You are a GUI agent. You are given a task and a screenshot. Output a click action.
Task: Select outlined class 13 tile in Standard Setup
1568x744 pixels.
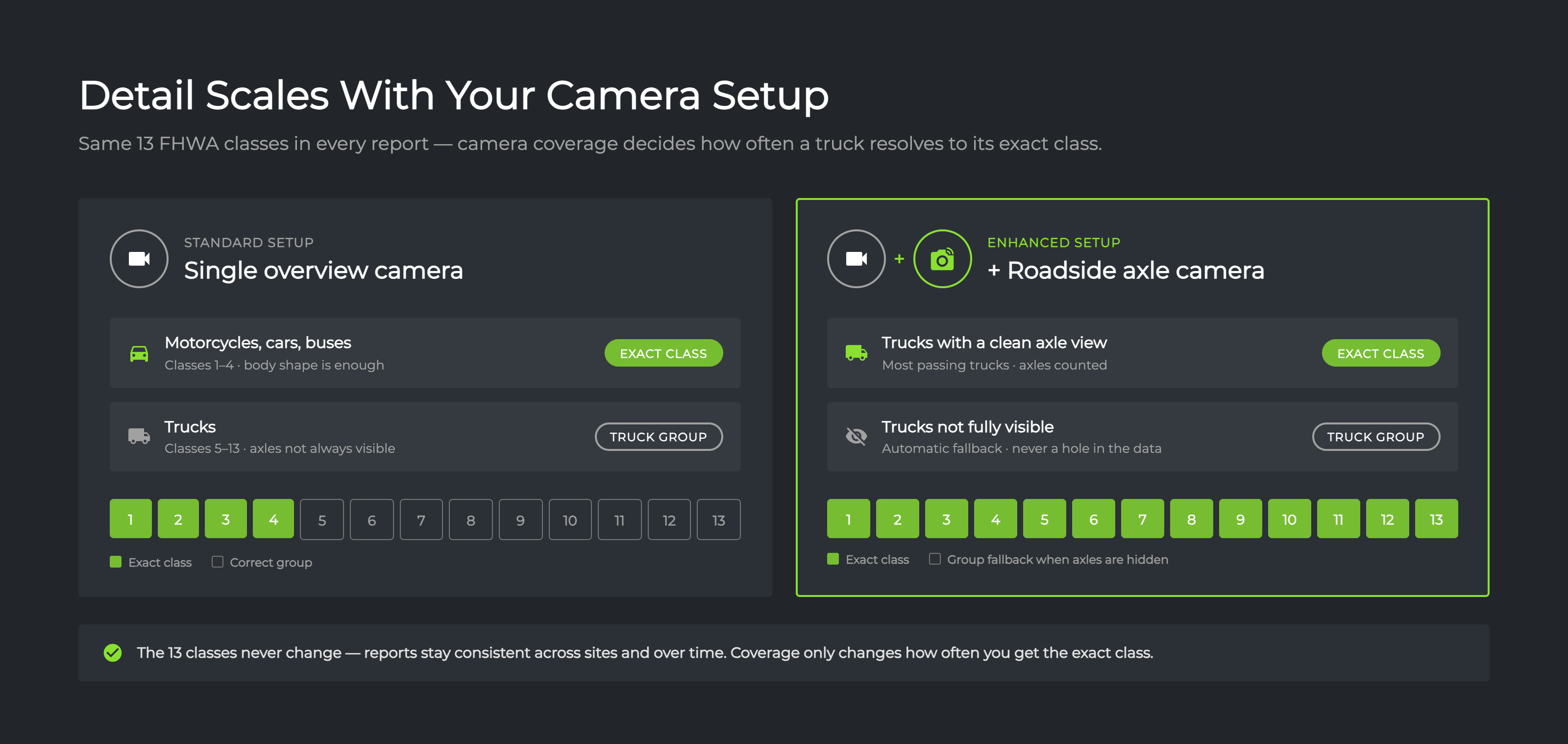point(719,520)
